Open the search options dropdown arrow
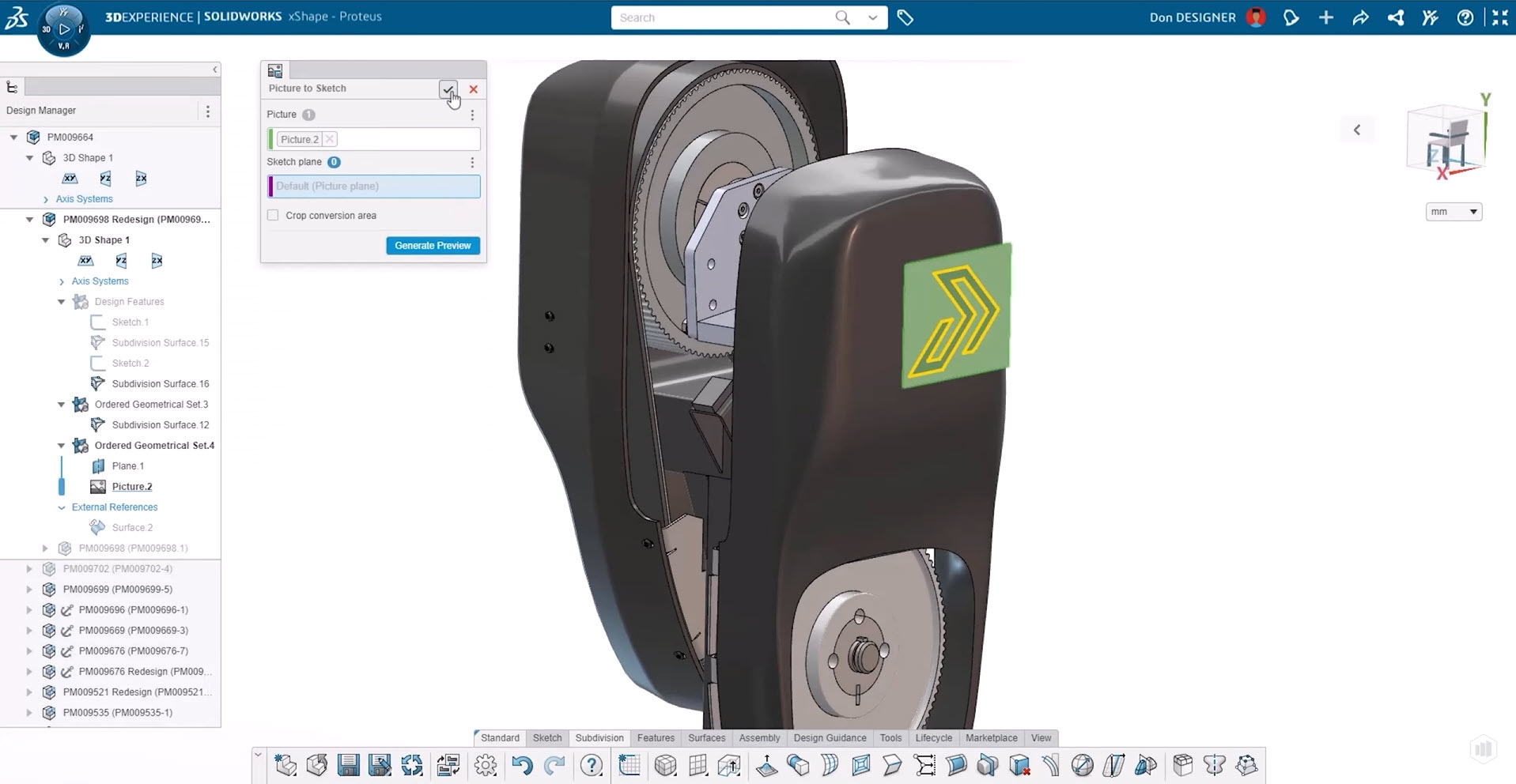This screenshot has width=1516, height=784. [x=872, y=17]
